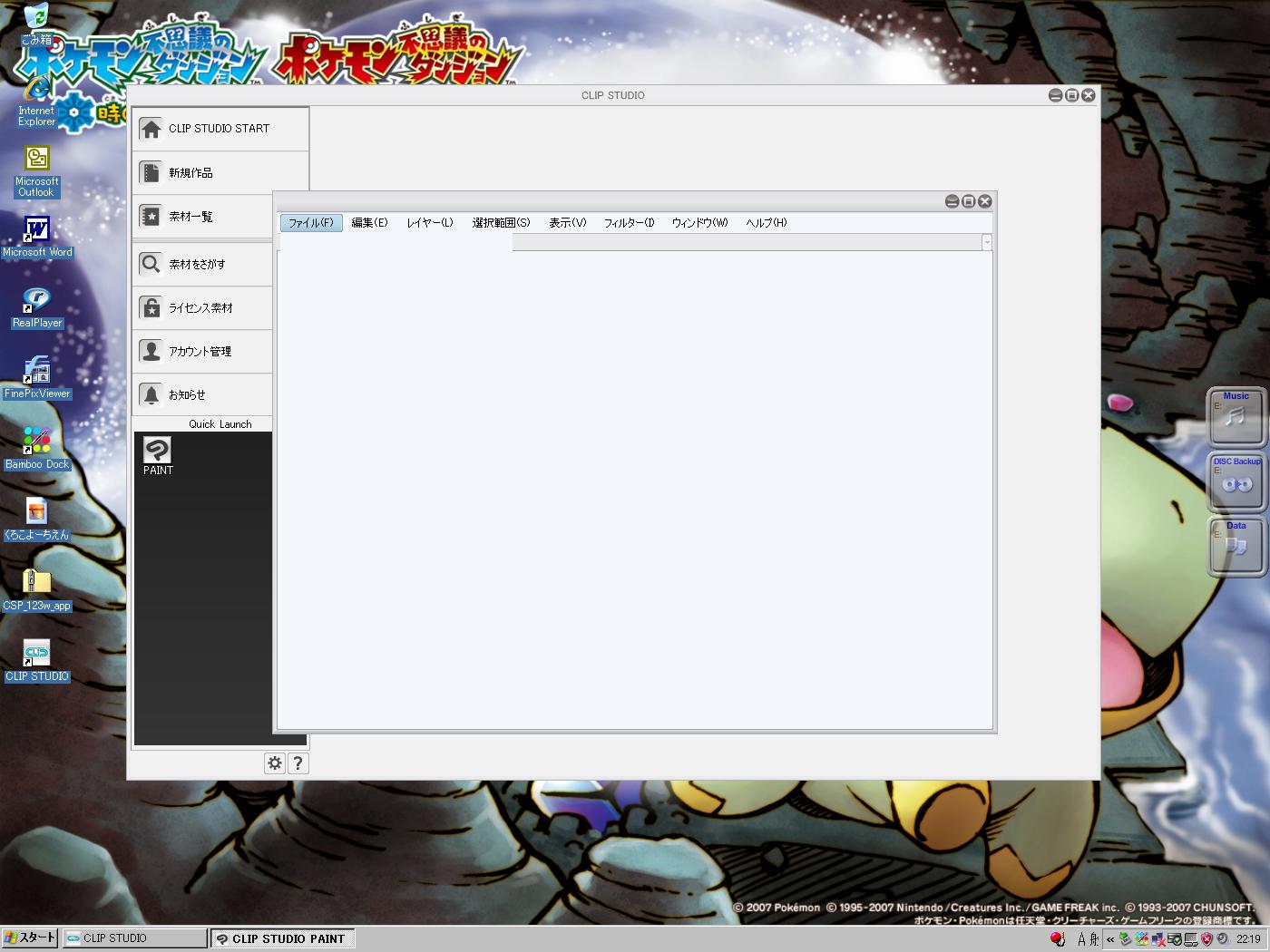The width and height of the screenshot is (1270, 952).
Task: Open ウィンドウ(W) menu
Action: (699, 223)
